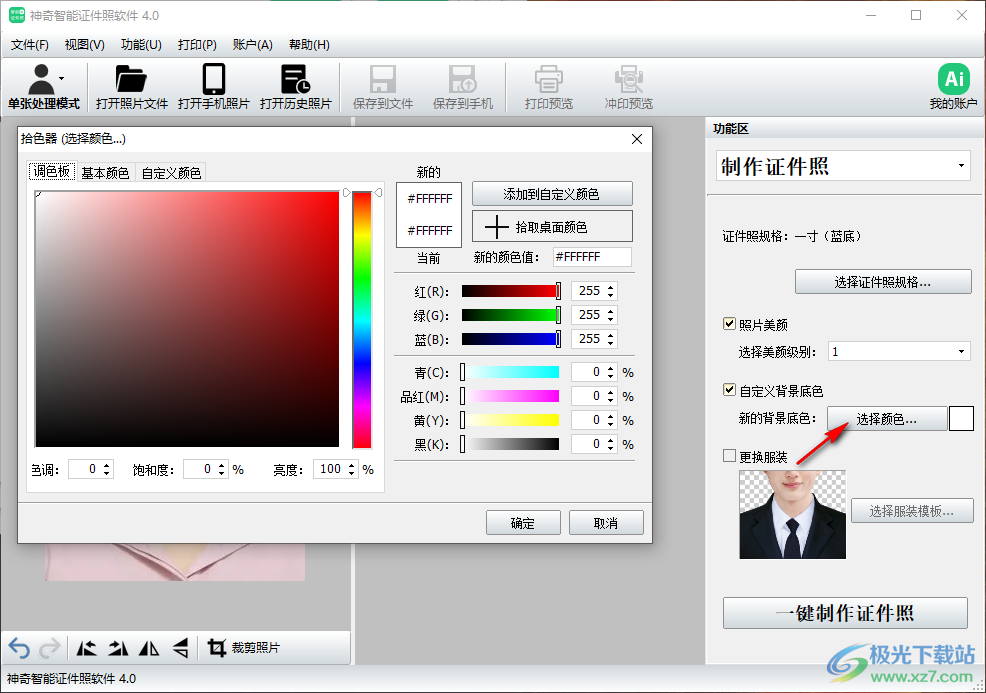The width and height of the screenshot is (986, 693).
Task: Click the red (R) slider bar
Action: pos(510,291)
